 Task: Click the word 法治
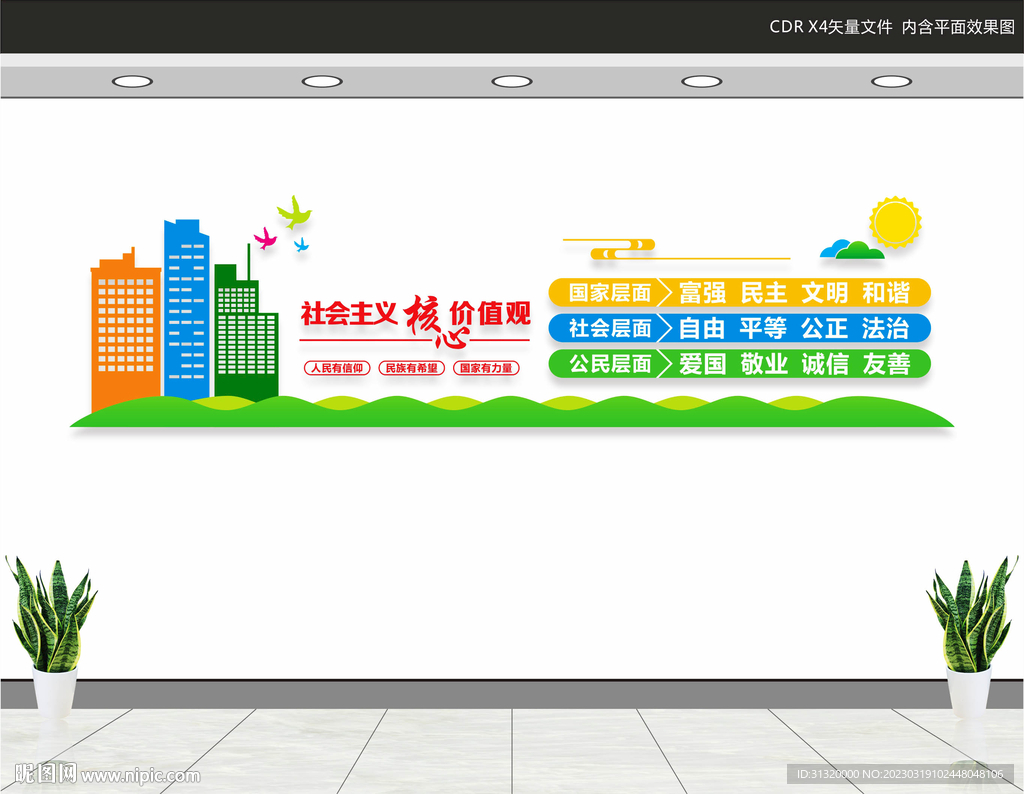pyautogui.click(x=886, y=328)
